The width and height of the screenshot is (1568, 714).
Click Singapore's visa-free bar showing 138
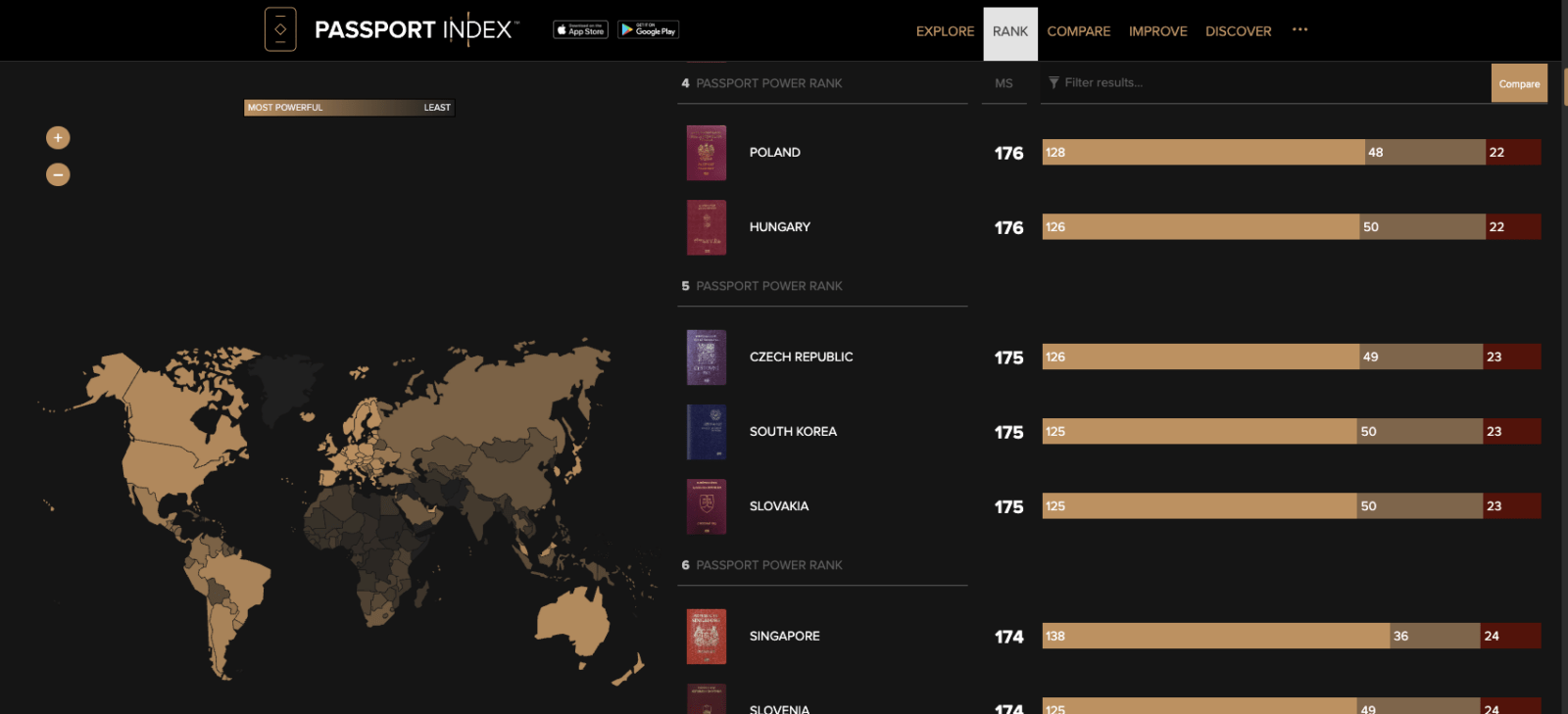coord(1216,636)
